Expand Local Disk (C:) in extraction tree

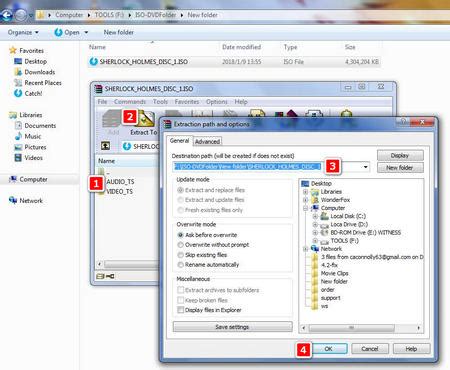coord(315,216)
